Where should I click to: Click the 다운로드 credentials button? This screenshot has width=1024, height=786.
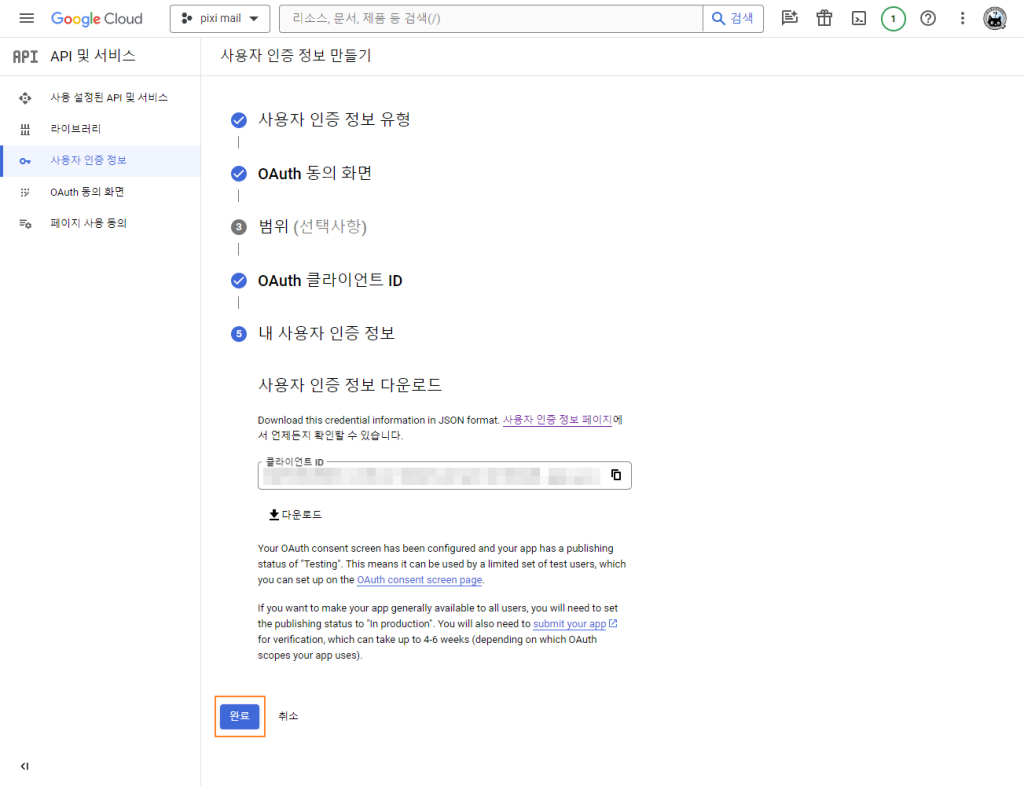(295, 515)
